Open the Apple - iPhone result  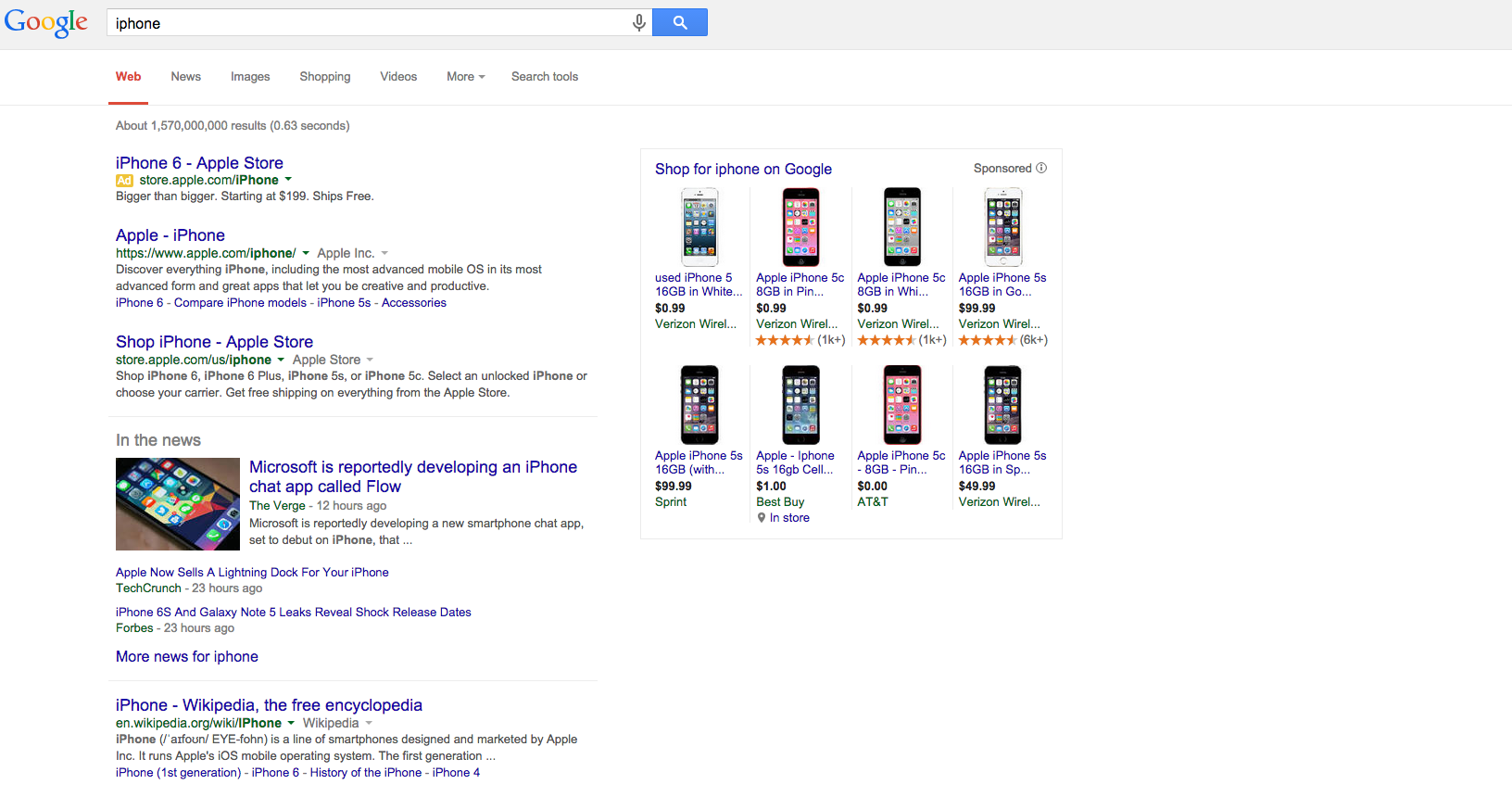tap(170, 235)
